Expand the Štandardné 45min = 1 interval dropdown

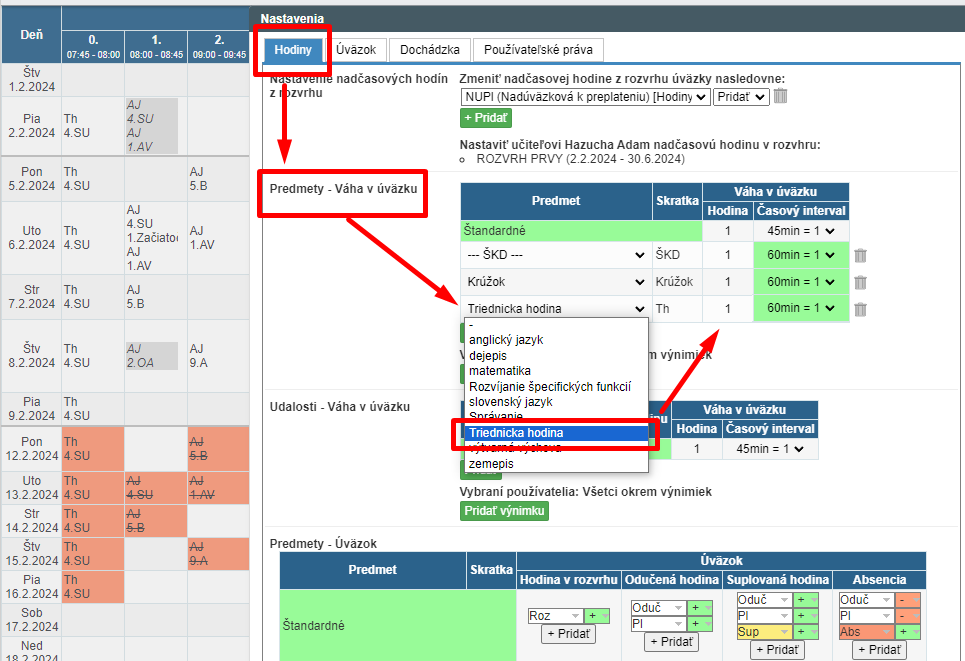(801, 231)
